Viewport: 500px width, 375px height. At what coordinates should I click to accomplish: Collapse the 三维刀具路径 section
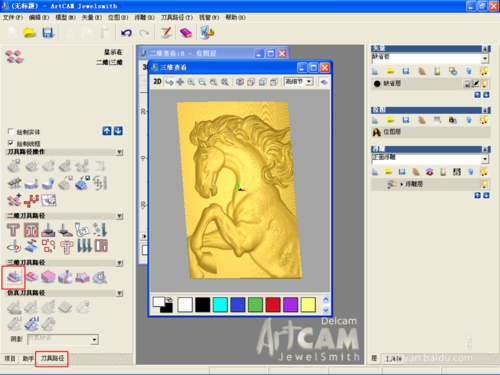tap(120, 263)
